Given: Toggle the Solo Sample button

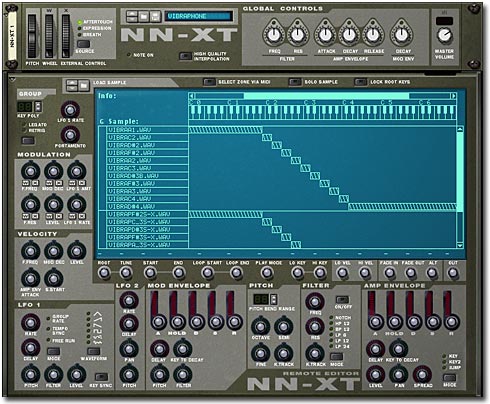Looking at the screenshot, I should point(295,82).
